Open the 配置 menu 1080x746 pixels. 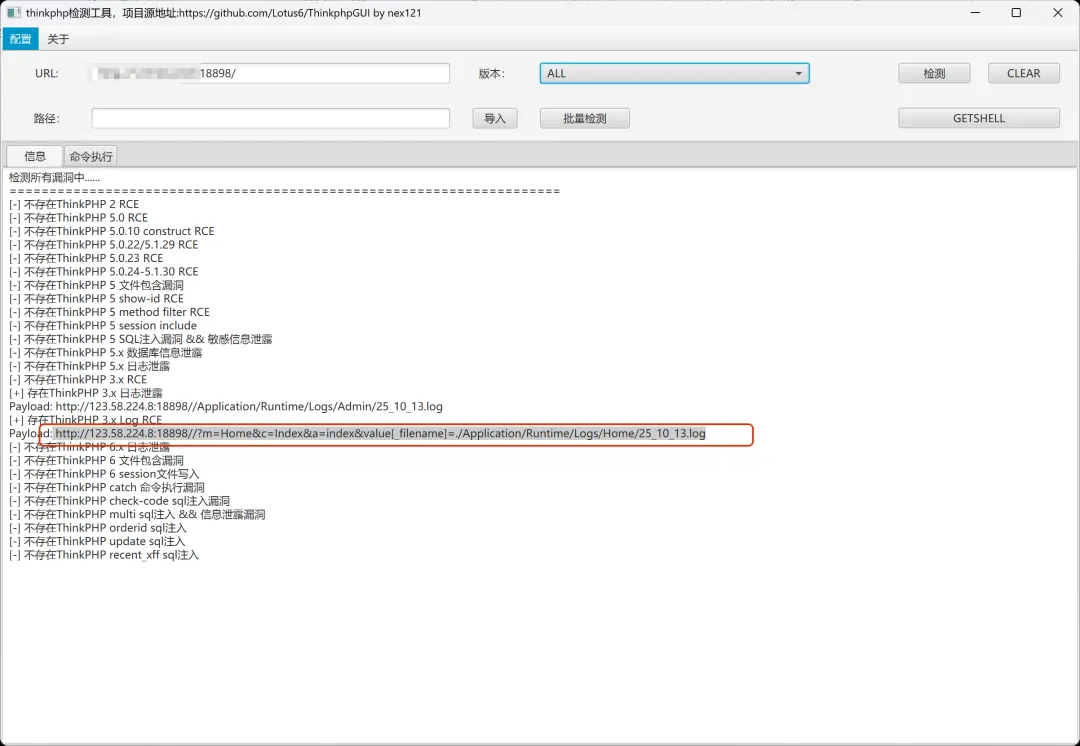coord(21,39)
